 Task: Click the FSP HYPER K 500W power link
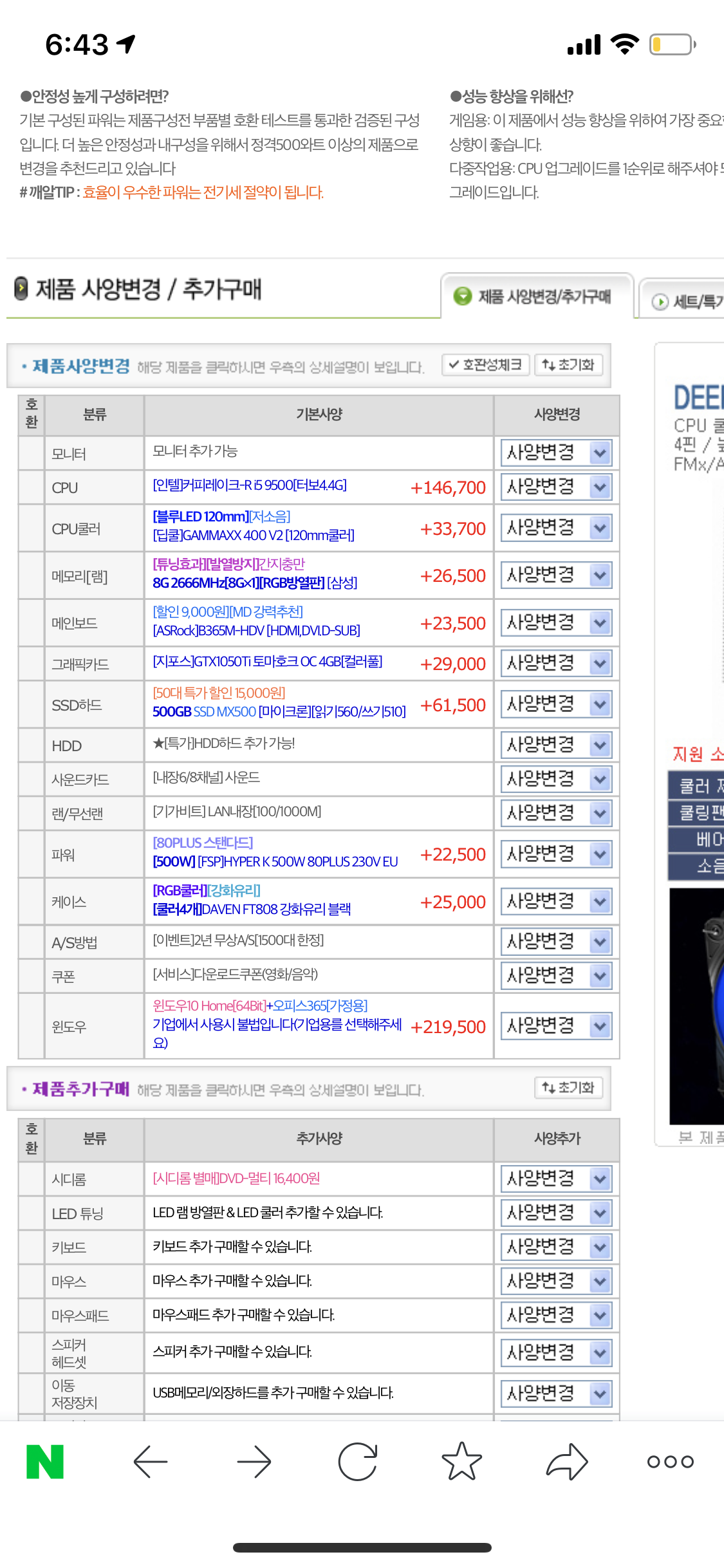point(275,862)
